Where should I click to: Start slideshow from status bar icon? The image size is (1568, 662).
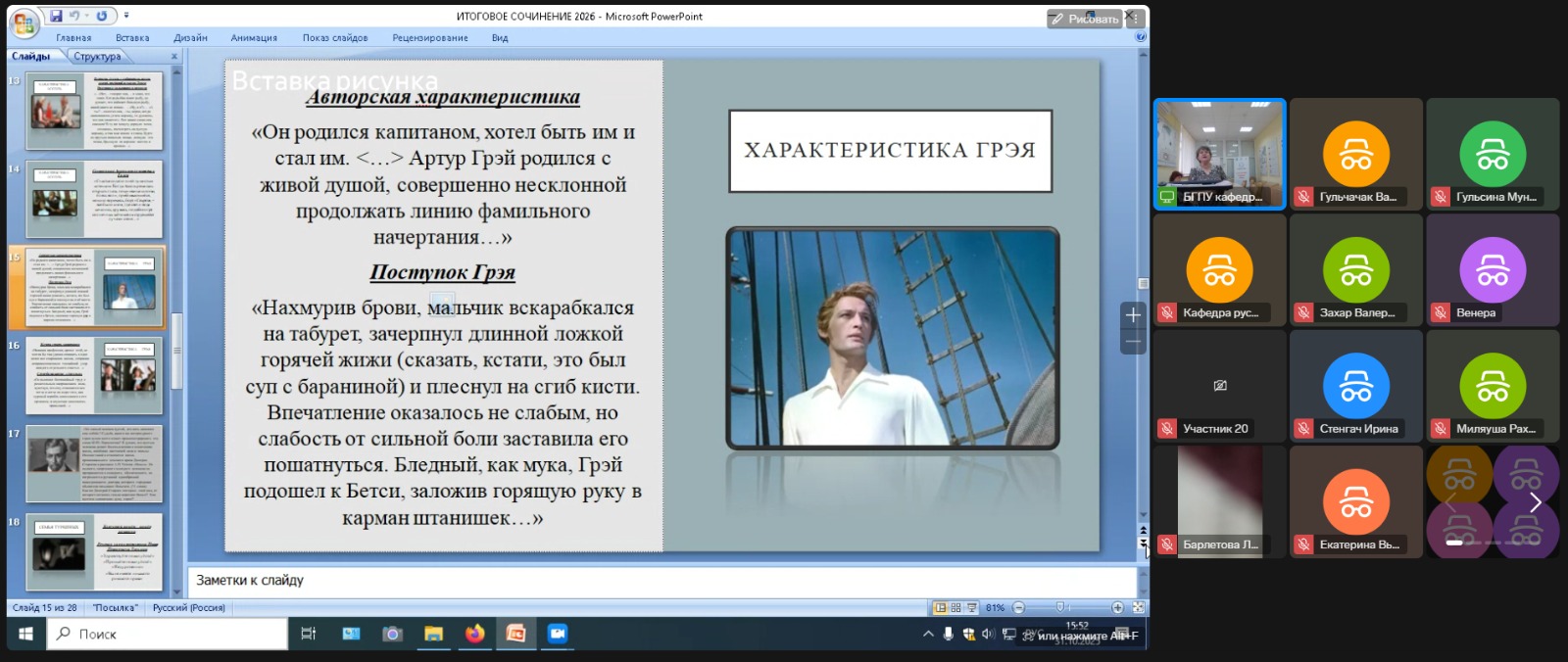(971, 608)
